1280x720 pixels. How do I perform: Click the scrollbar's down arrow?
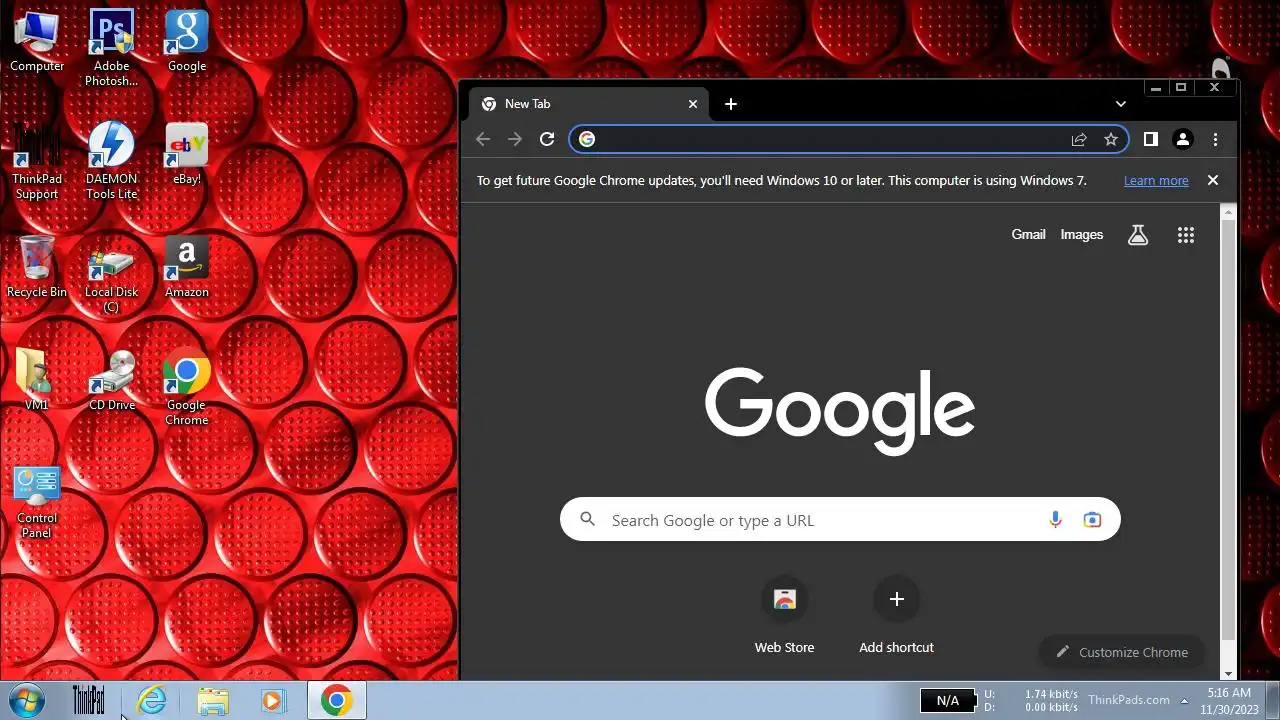[x=1229, y=673]
